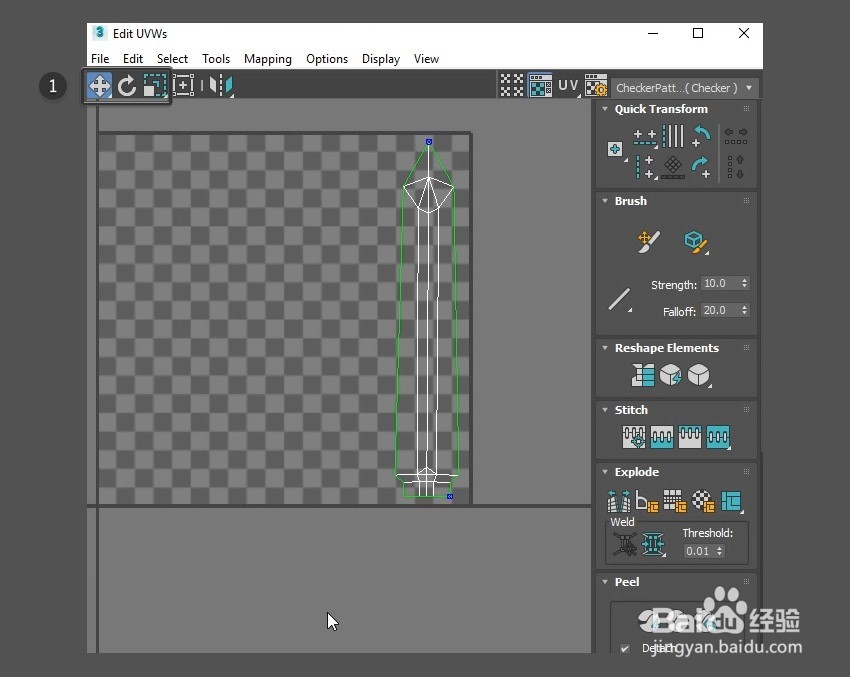Viewport: 850px width, 677px height.
Task: Click the Align to Edge diamond icon
Action: click(x=673, y=167)
